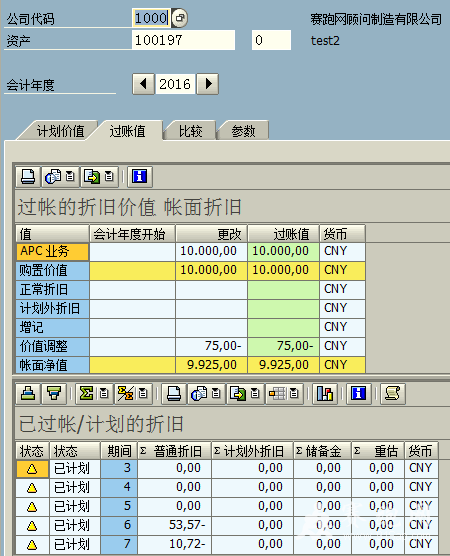The width and height of the screenshot is (450, 556).
Task: Click the filter funnel icon in depreciation toolbar
Action: click(x=54, y=393)
